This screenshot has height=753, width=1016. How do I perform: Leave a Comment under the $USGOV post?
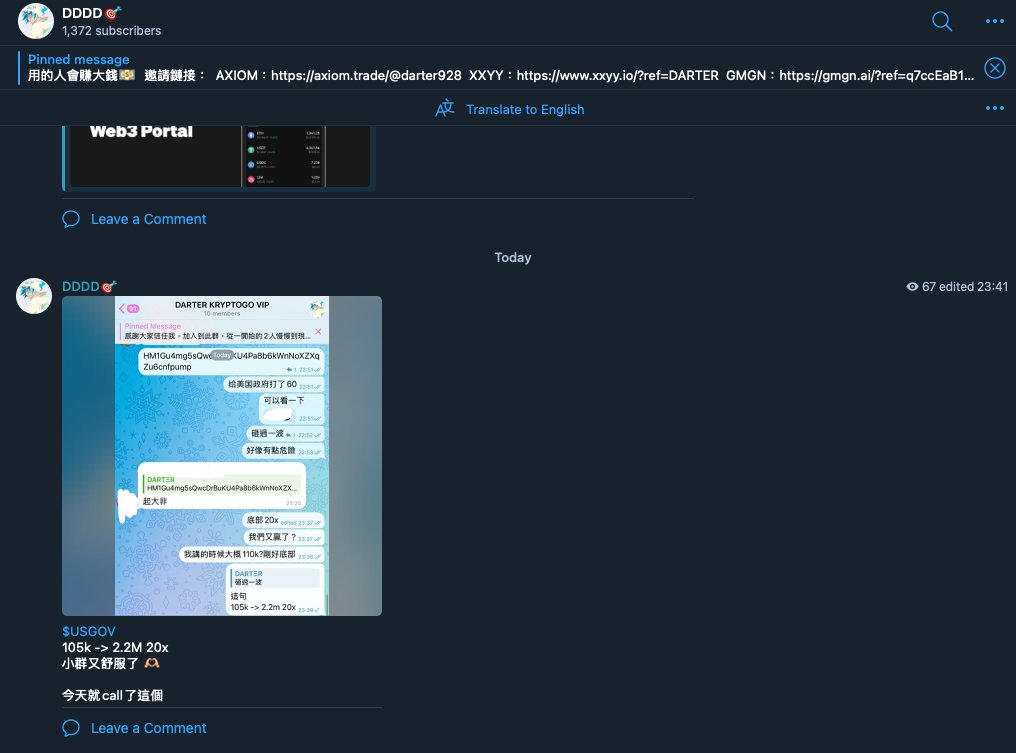point(148,728)
